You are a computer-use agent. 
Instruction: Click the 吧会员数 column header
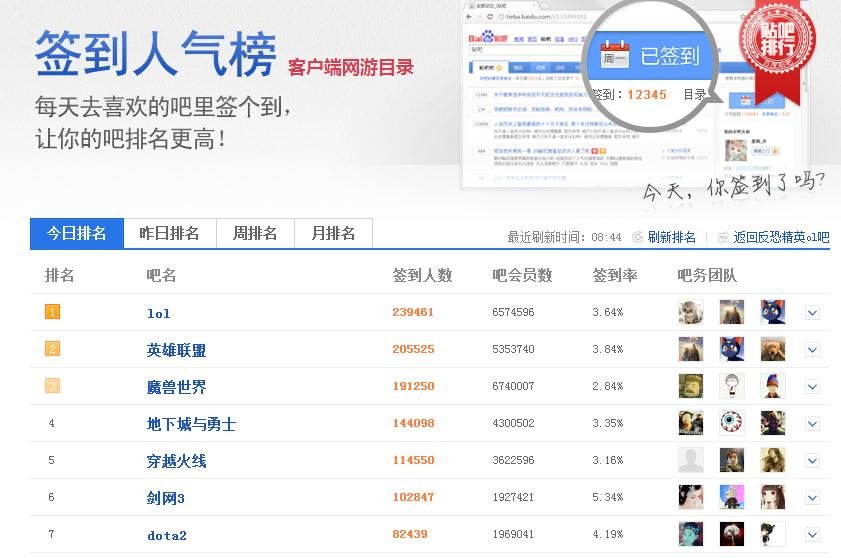522,275
